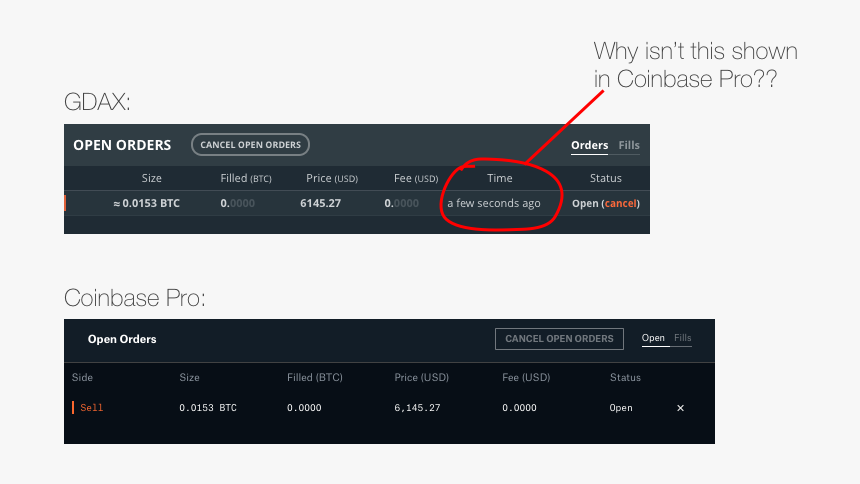This screenshot has height=484, width=860.
Task: Switch to GDAX Orders tab
Action: pyautogui.click(x=589, y=145)
